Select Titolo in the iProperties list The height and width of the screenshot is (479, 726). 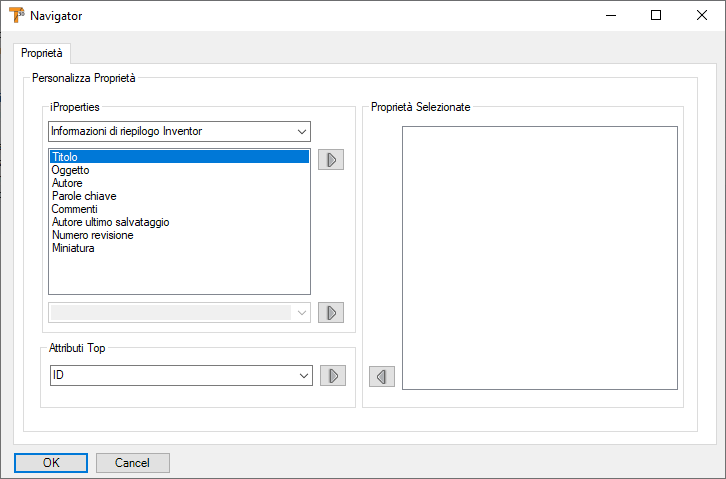(x=179, y=157)
